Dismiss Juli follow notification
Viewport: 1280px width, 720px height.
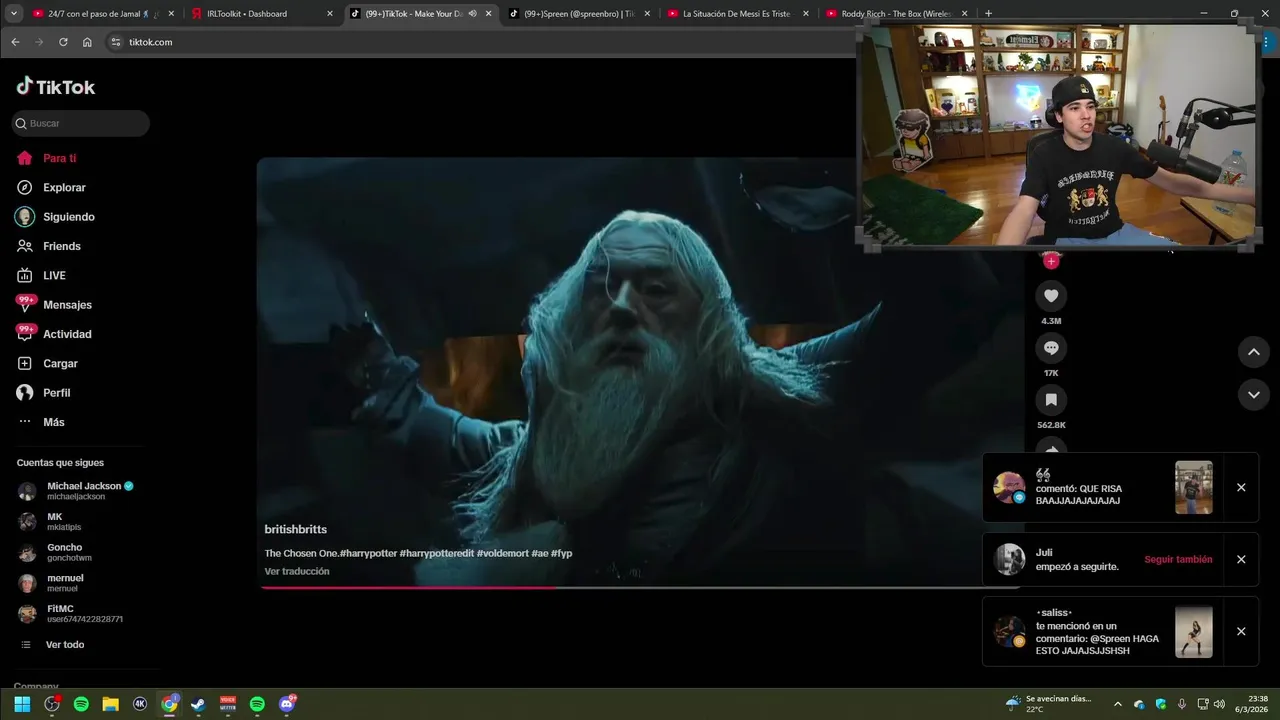[1241, 559]
